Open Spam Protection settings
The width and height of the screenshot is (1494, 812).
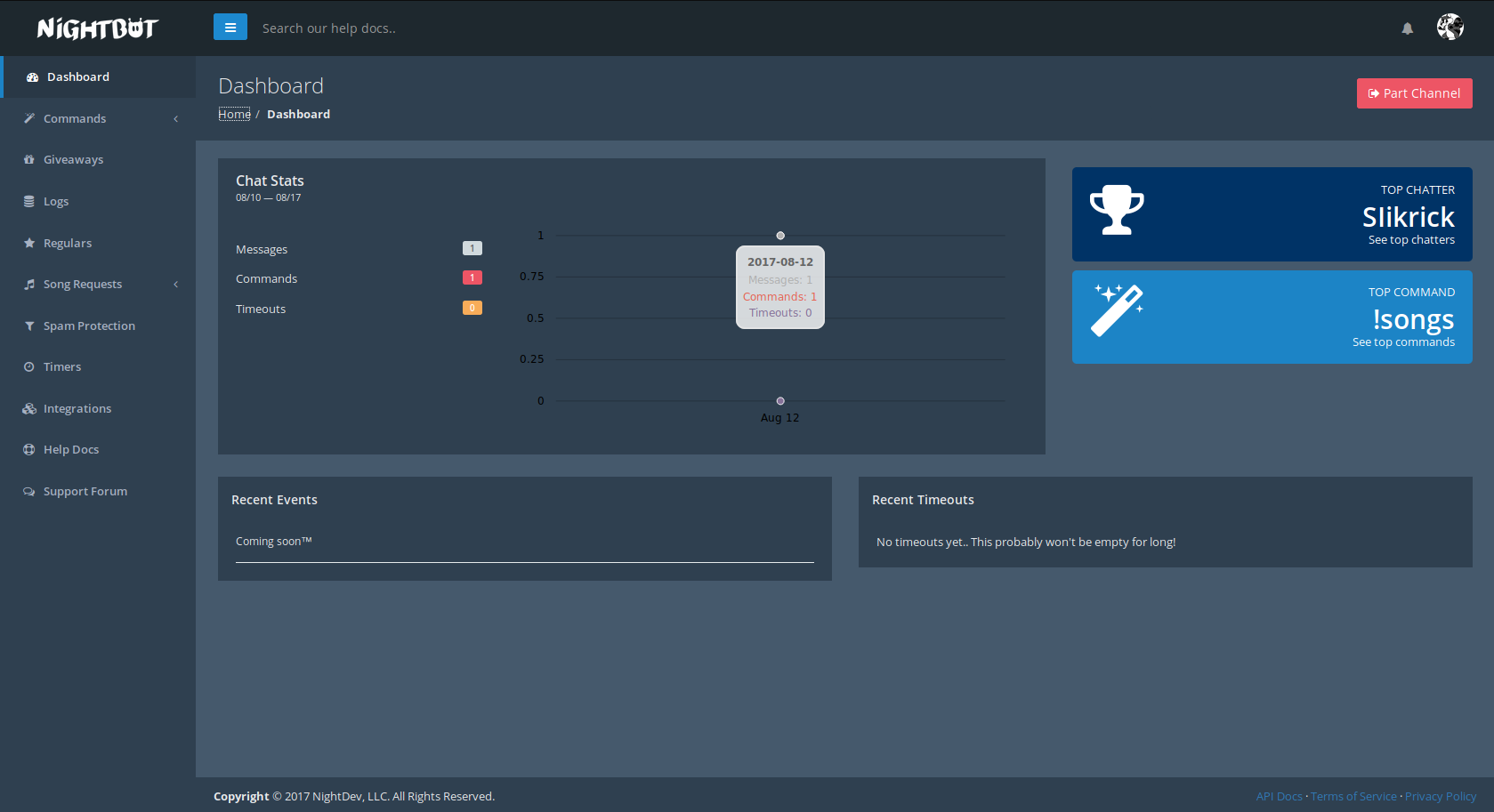pyautogui.click(x=98, y=326)
